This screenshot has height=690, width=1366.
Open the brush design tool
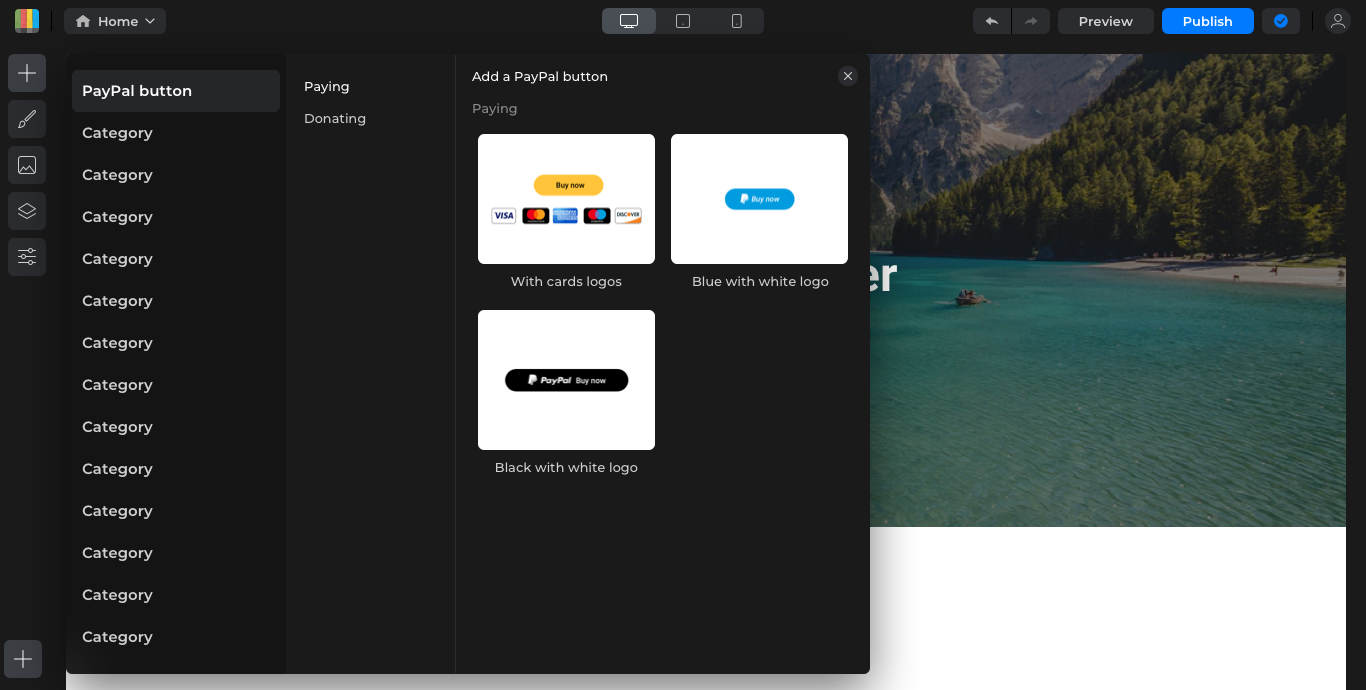[27, 120]
